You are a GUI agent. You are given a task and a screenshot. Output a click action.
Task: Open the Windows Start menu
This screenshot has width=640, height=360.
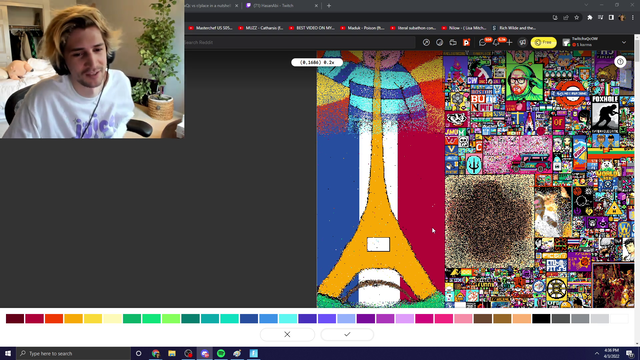[8, 353]
